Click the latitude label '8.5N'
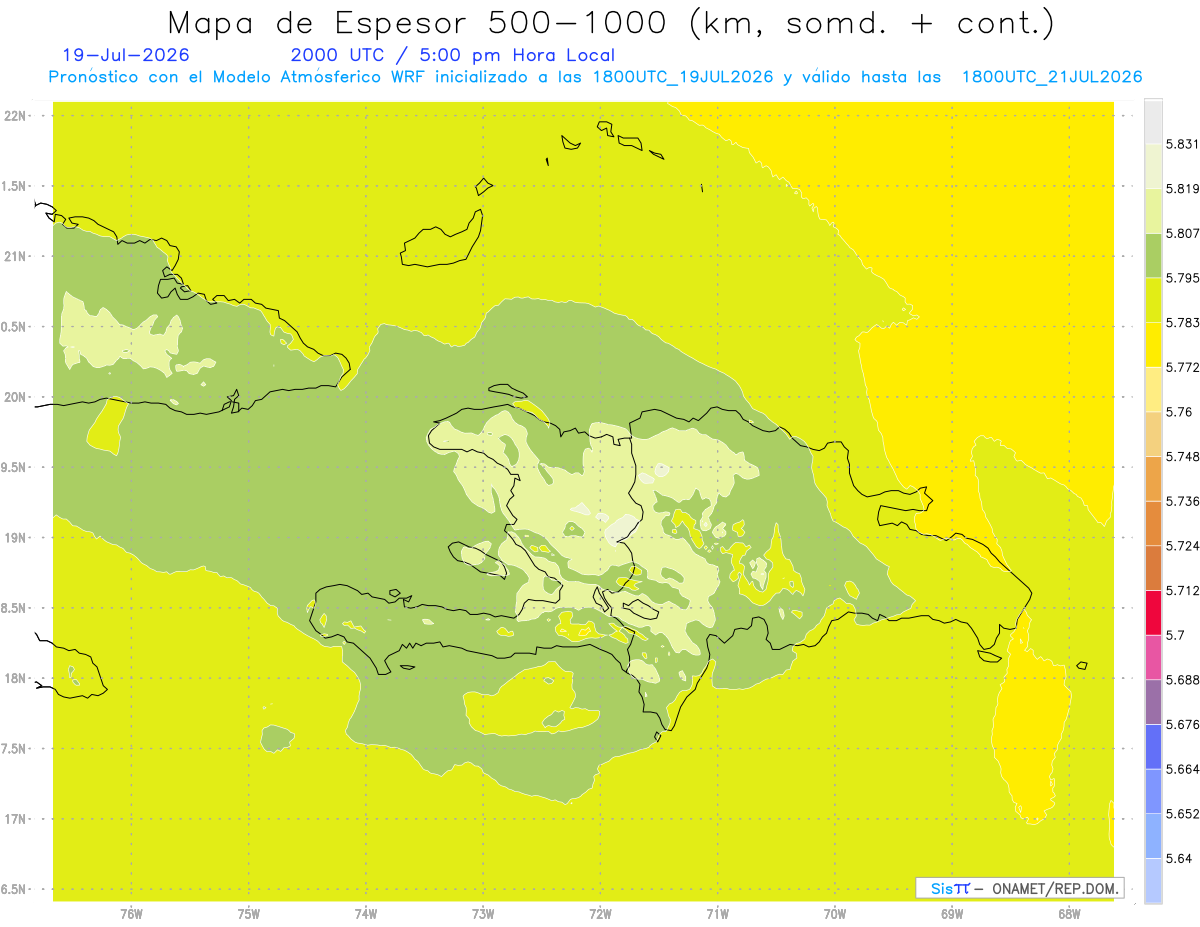The height and width of the screenshot is (927, 1200). point(15,608)
